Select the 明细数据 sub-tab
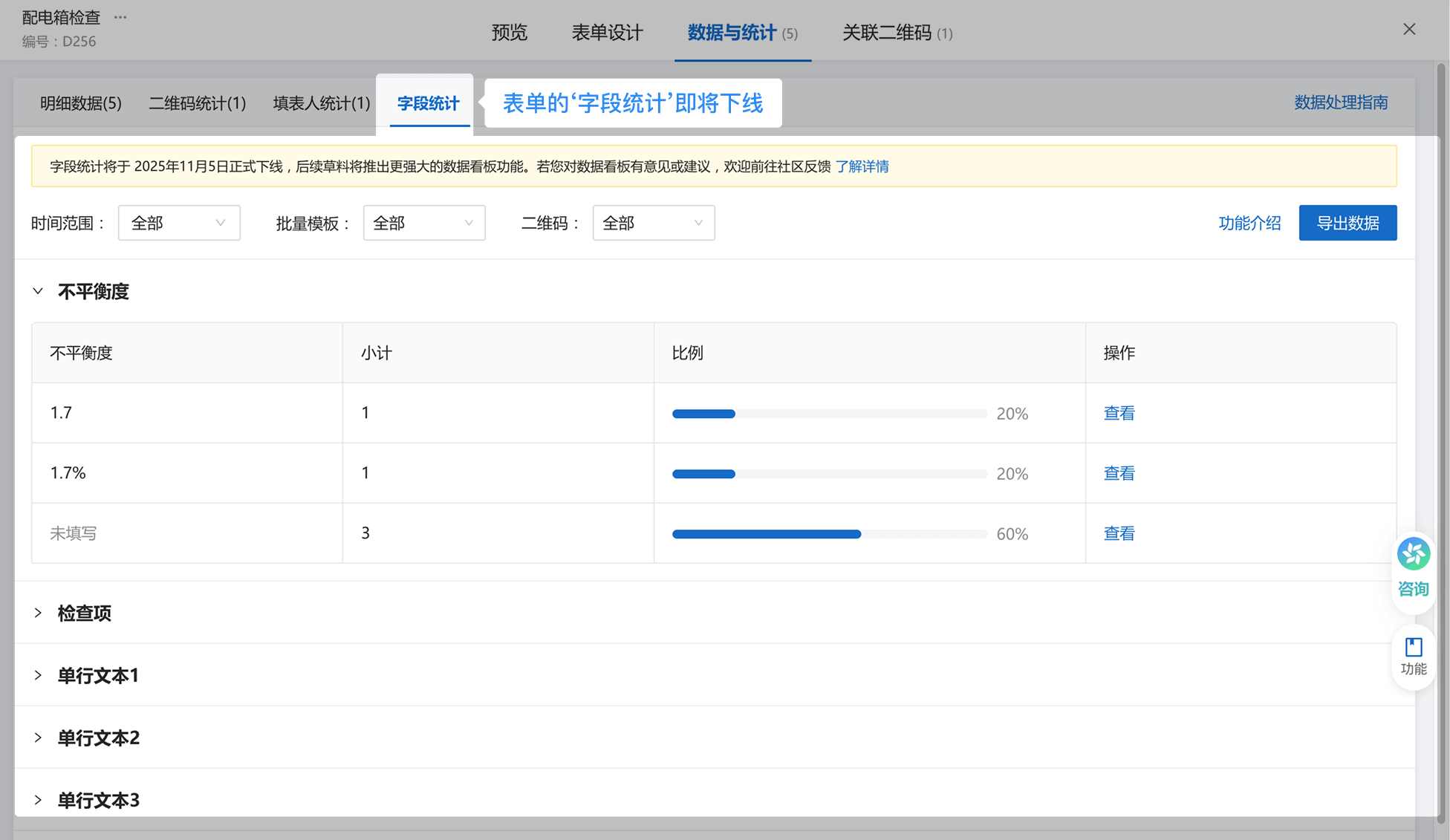This screenshot has width=1450, height=840. pos(81,103)
